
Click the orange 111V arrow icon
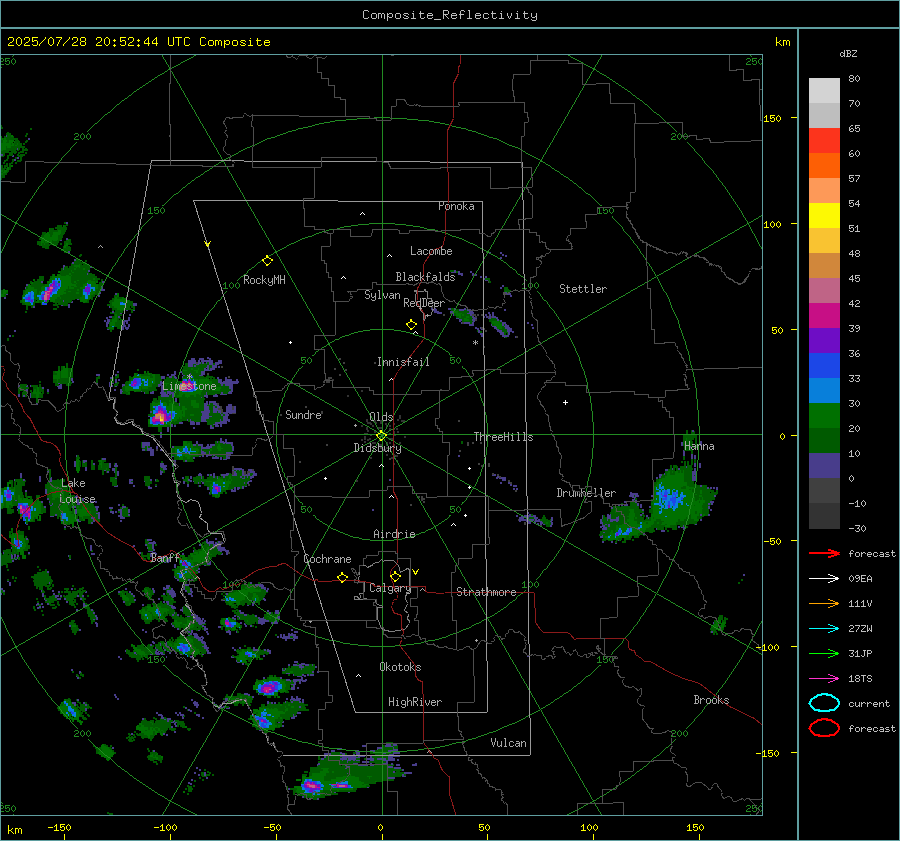pyautogui.click(x=824, y=603)
